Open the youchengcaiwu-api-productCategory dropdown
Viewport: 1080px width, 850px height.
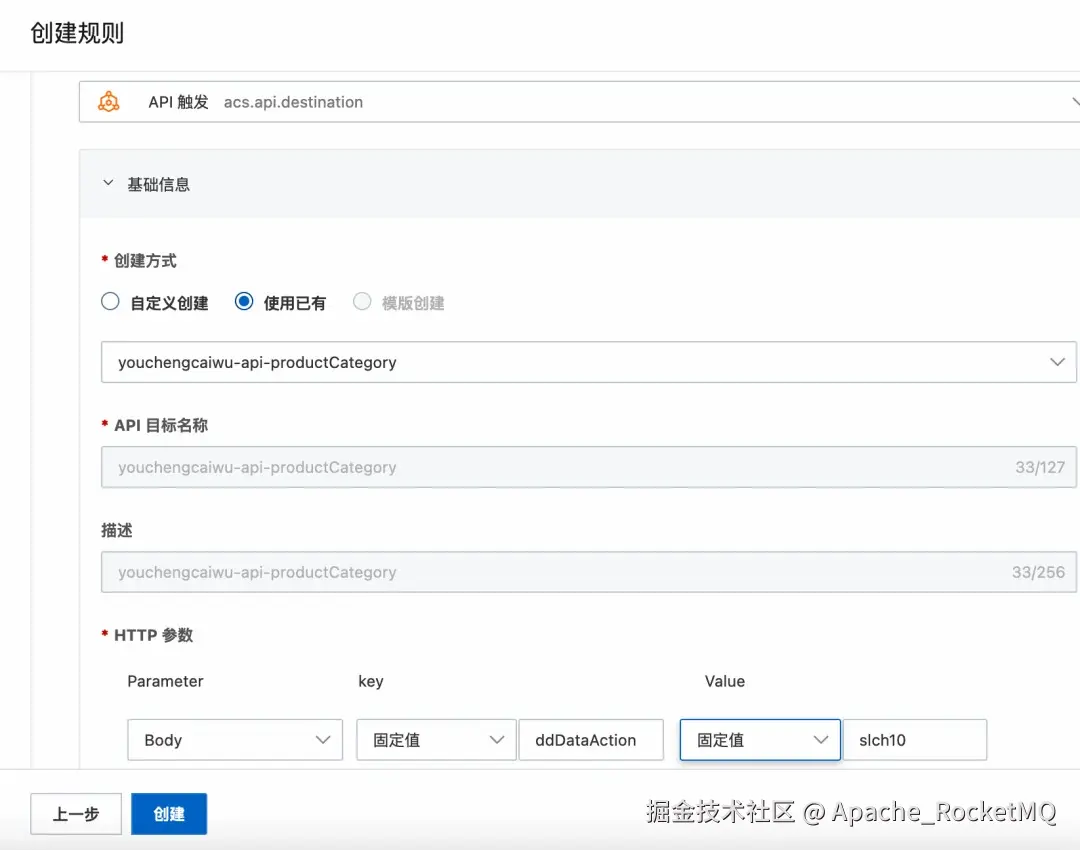589,362
